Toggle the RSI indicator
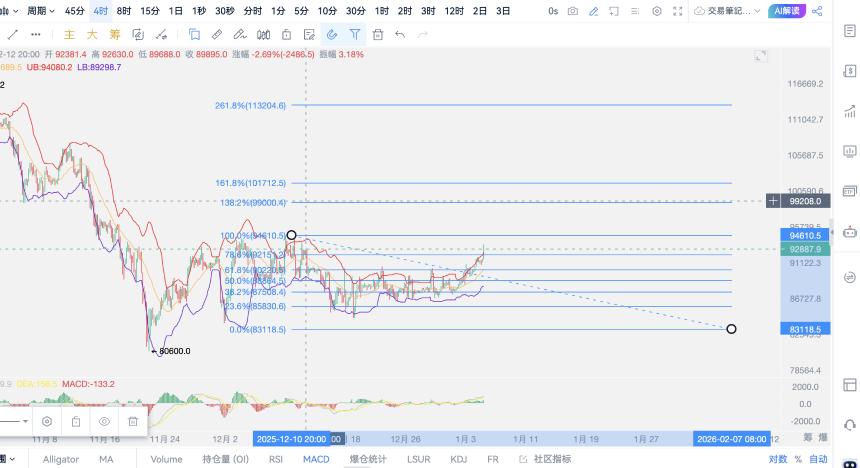The height and width of the screenshot is (468, 860). [276, 459]
